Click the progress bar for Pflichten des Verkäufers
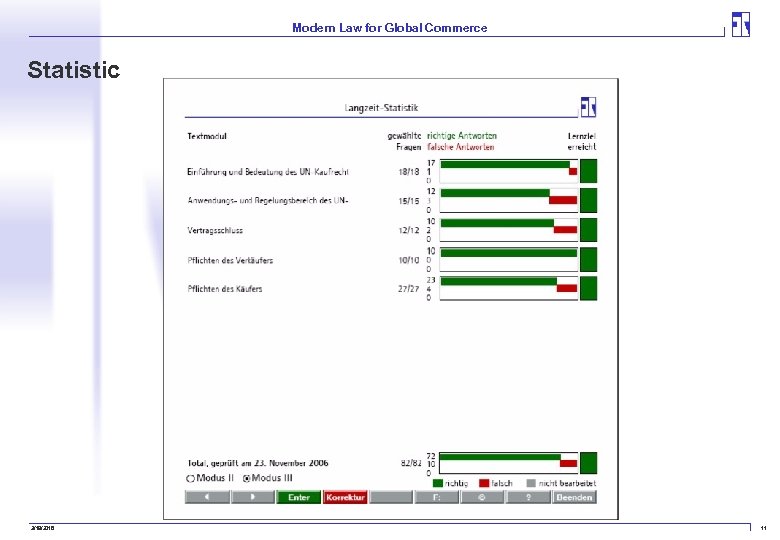 [x=509, y=259]
